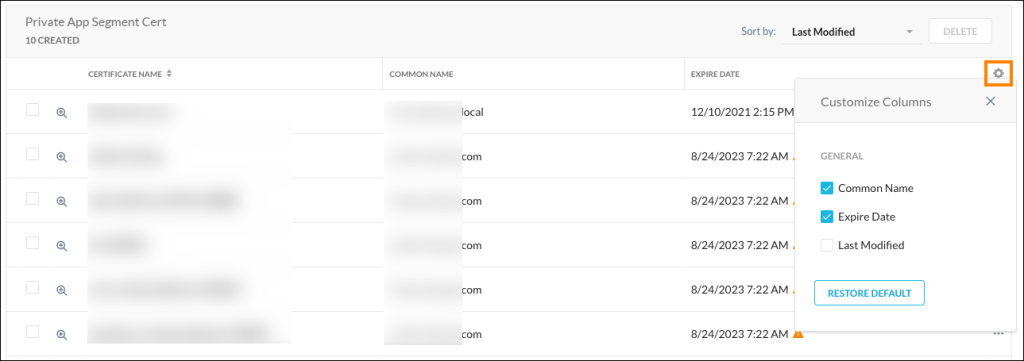
Task: Sort by Certificate Name using the arrows icon
Action: coord(169,74)
